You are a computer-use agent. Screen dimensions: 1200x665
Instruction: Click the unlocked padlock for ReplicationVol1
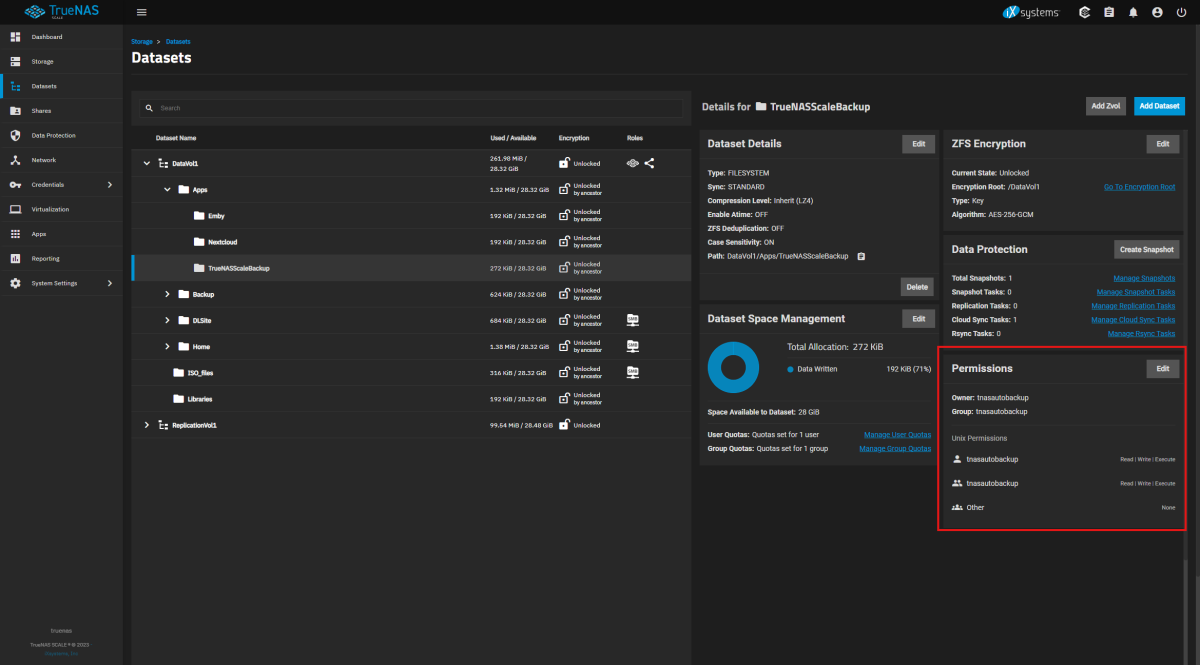(x=564, y=425)
